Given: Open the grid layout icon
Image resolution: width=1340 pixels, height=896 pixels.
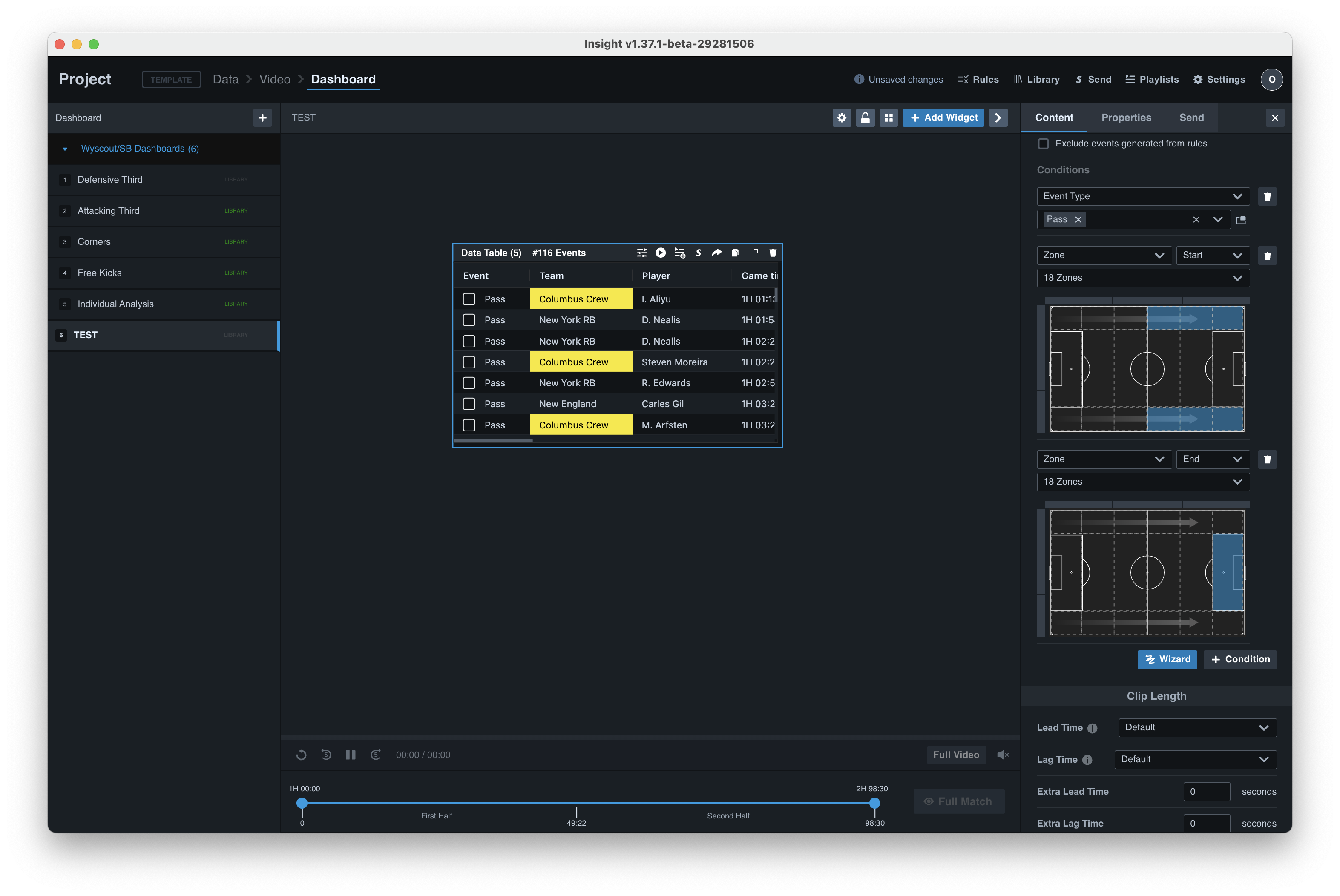Looking at the screenshot, I should point(888,118).
